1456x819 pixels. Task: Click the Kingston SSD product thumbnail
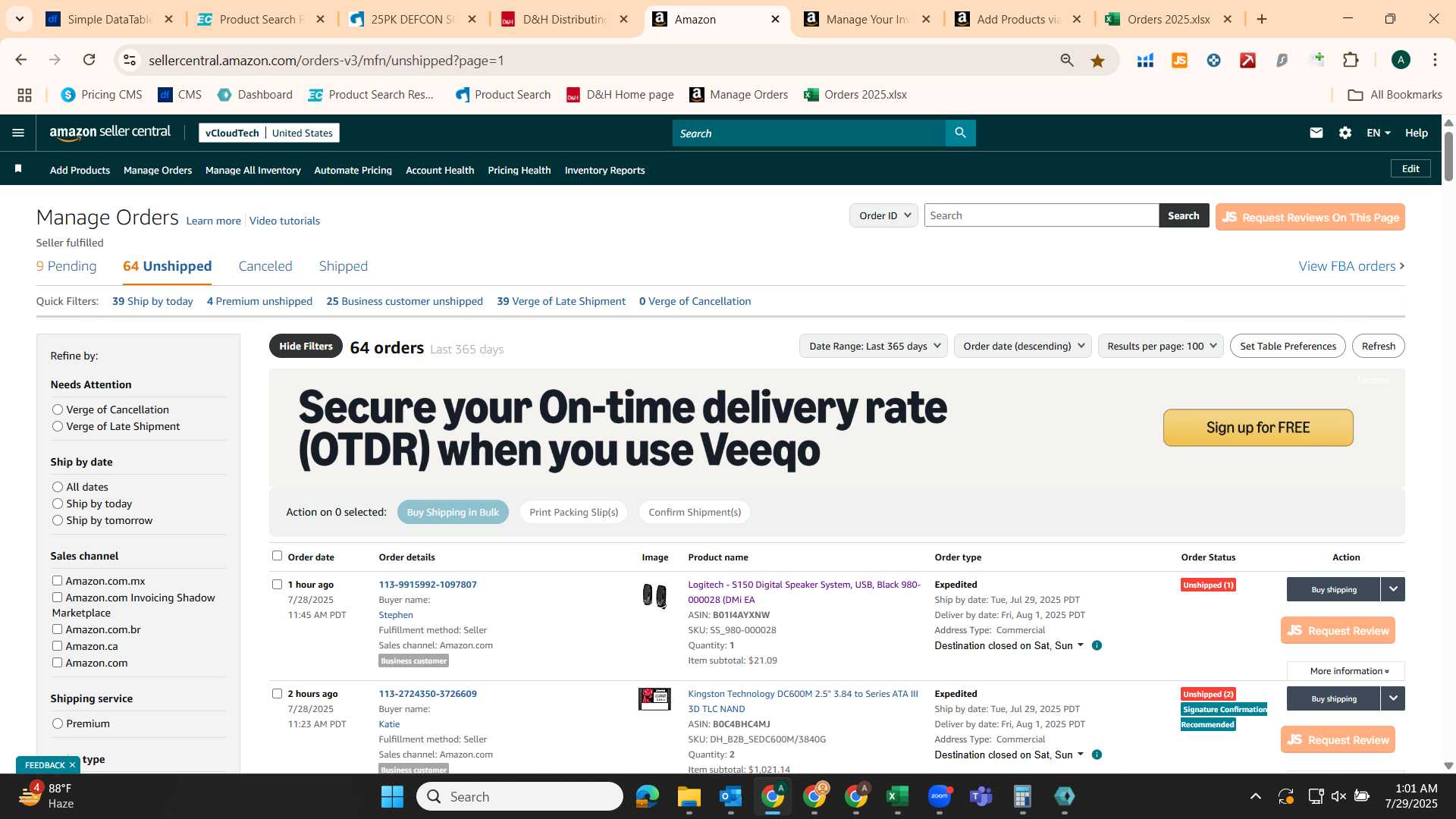point(654,698)
